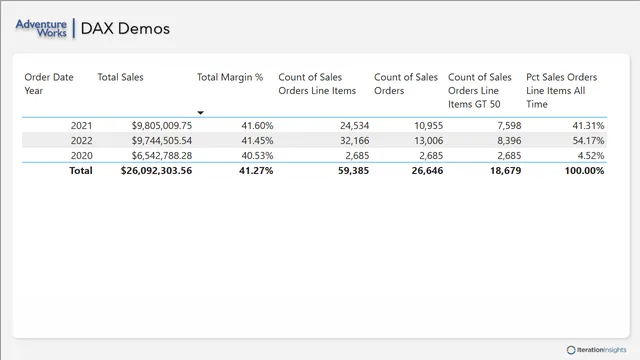Sort by Count of Sales Orders Line Items header

pos(317,84)
